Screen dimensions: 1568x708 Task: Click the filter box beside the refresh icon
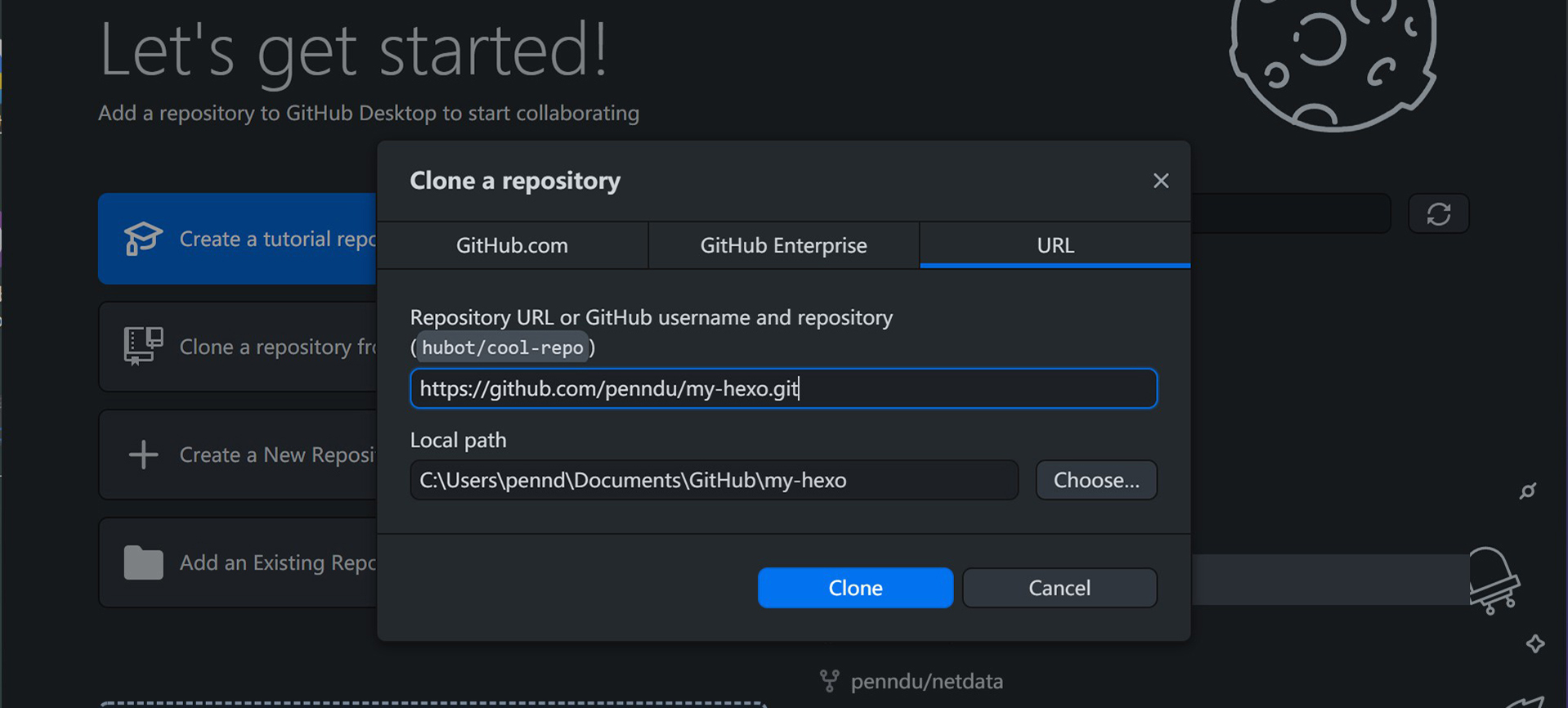tap(1291, 213)
